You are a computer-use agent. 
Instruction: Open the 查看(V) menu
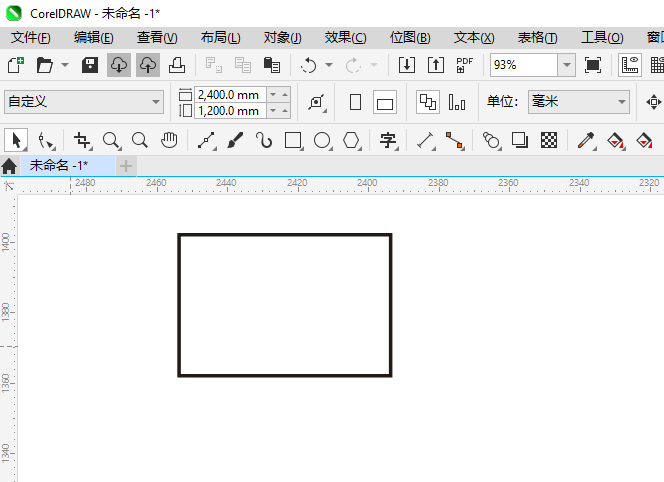click(157, 38)
